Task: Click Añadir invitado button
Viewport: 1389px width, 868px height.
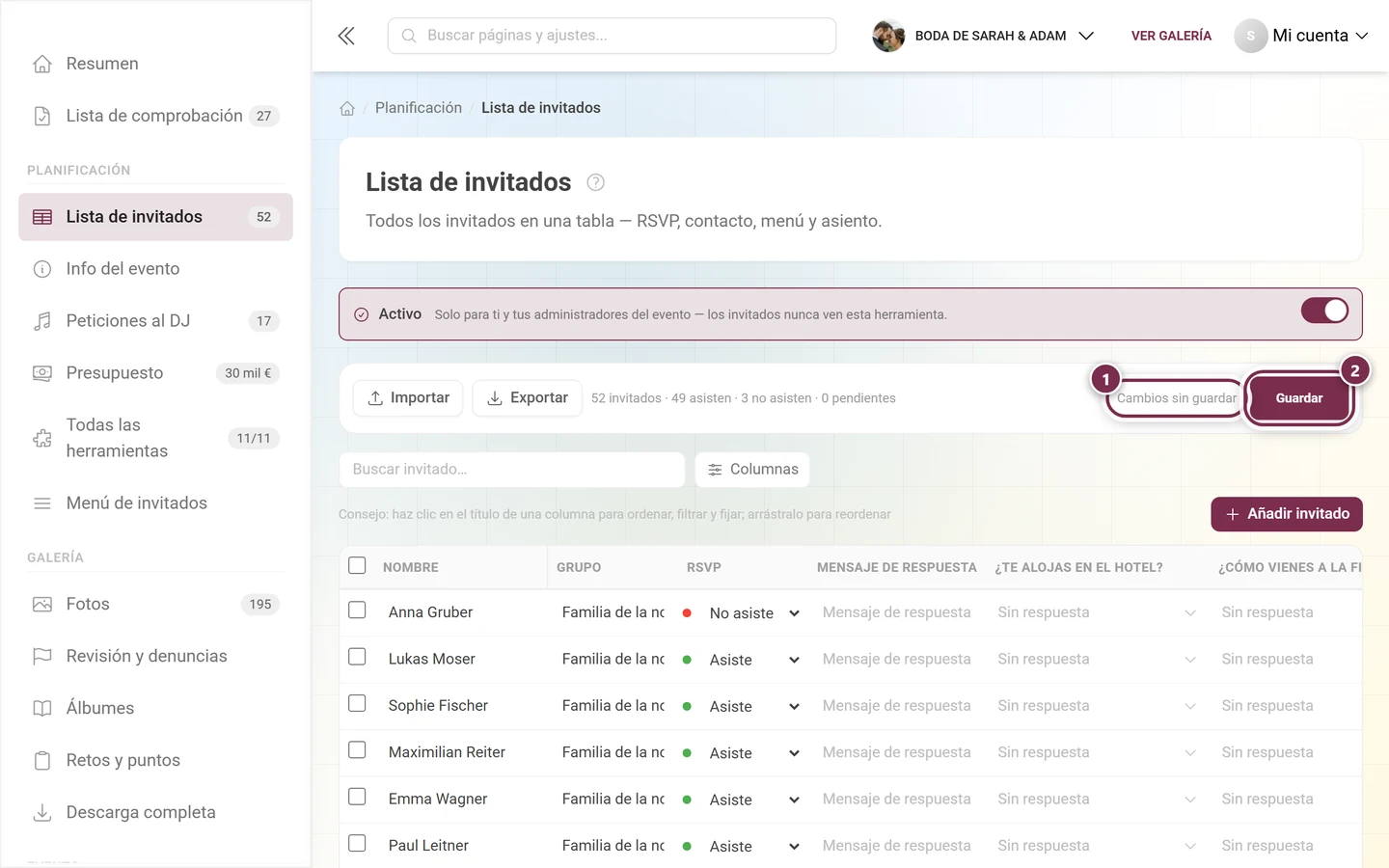Action: pyautogui.click(x=1287, y=514)
